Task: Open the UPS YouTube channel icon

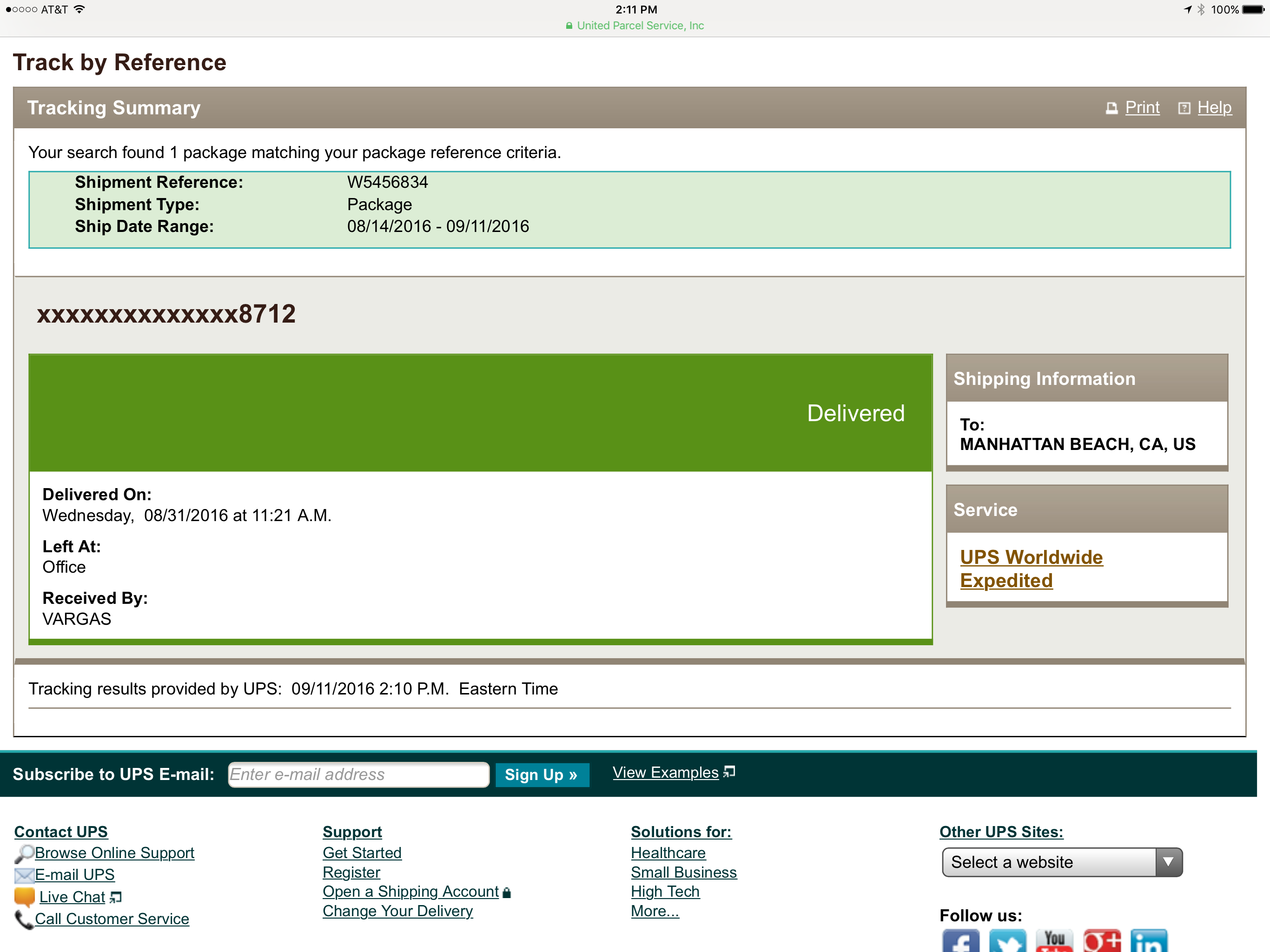Action: [1055, 940]
